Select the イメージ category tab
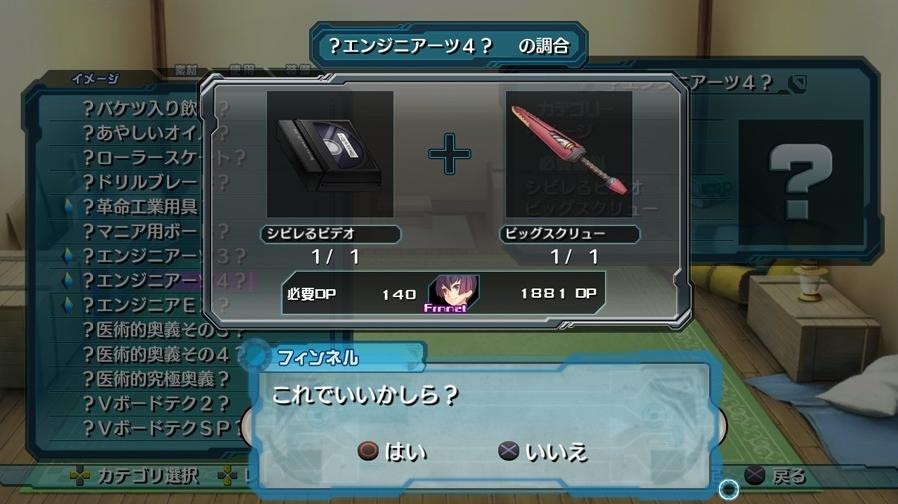Image resolution: width=898 pixels, height=504 pixels. (x=95, y=78)
